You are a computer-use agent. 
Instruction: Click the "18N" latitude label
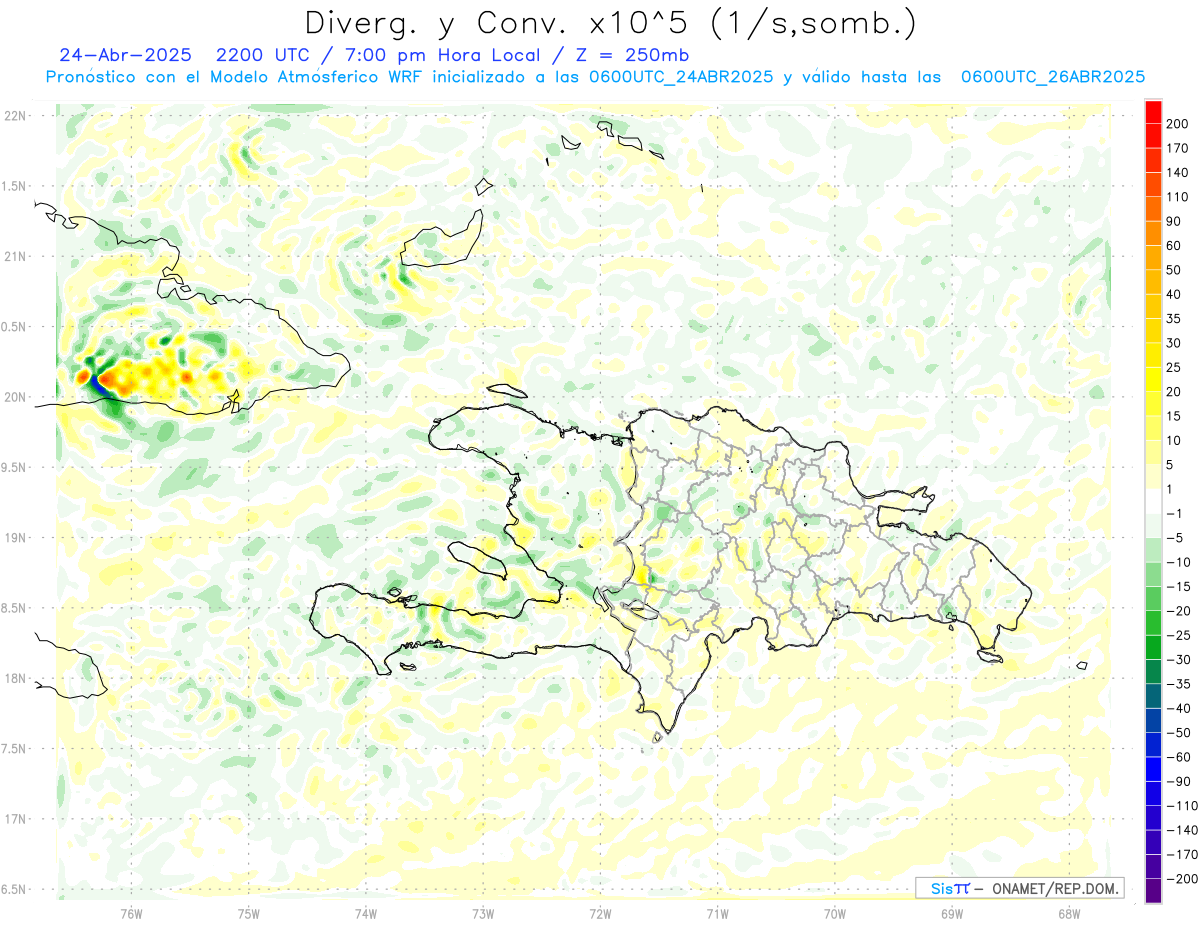[14, 678]
